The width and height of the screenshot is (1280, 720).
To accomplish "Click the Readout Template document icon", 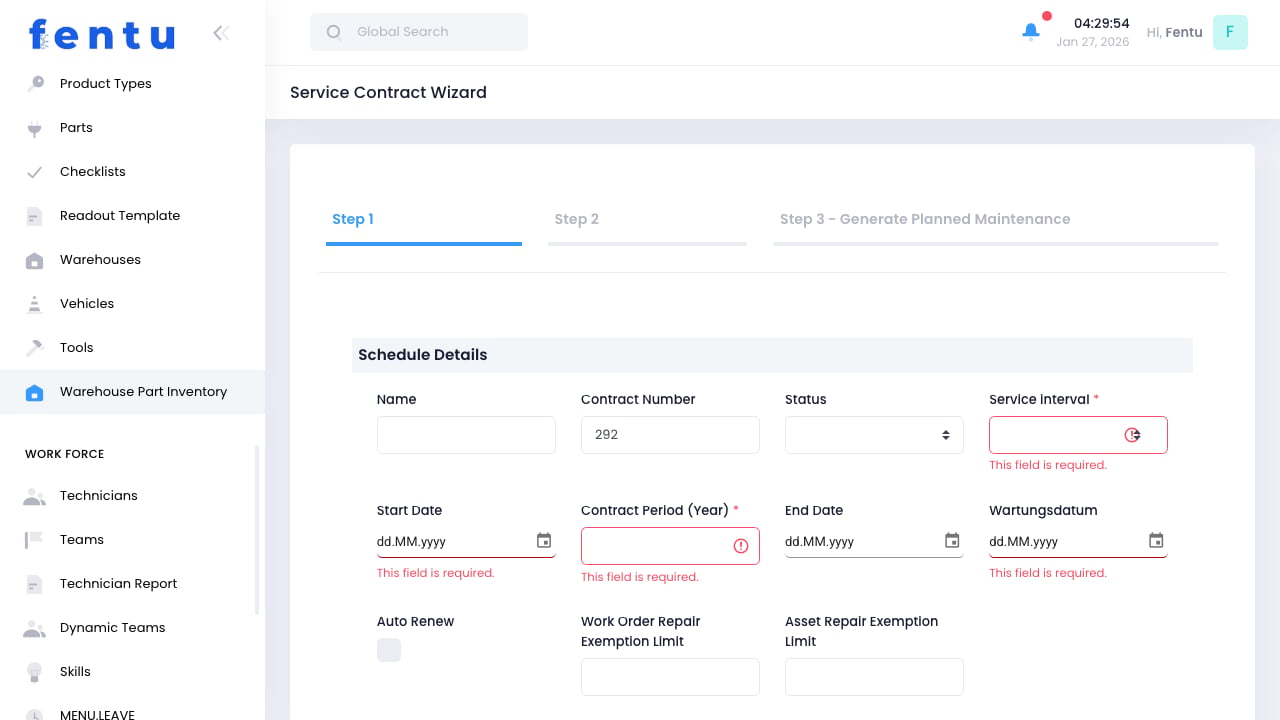I will (x=35, y=216).
